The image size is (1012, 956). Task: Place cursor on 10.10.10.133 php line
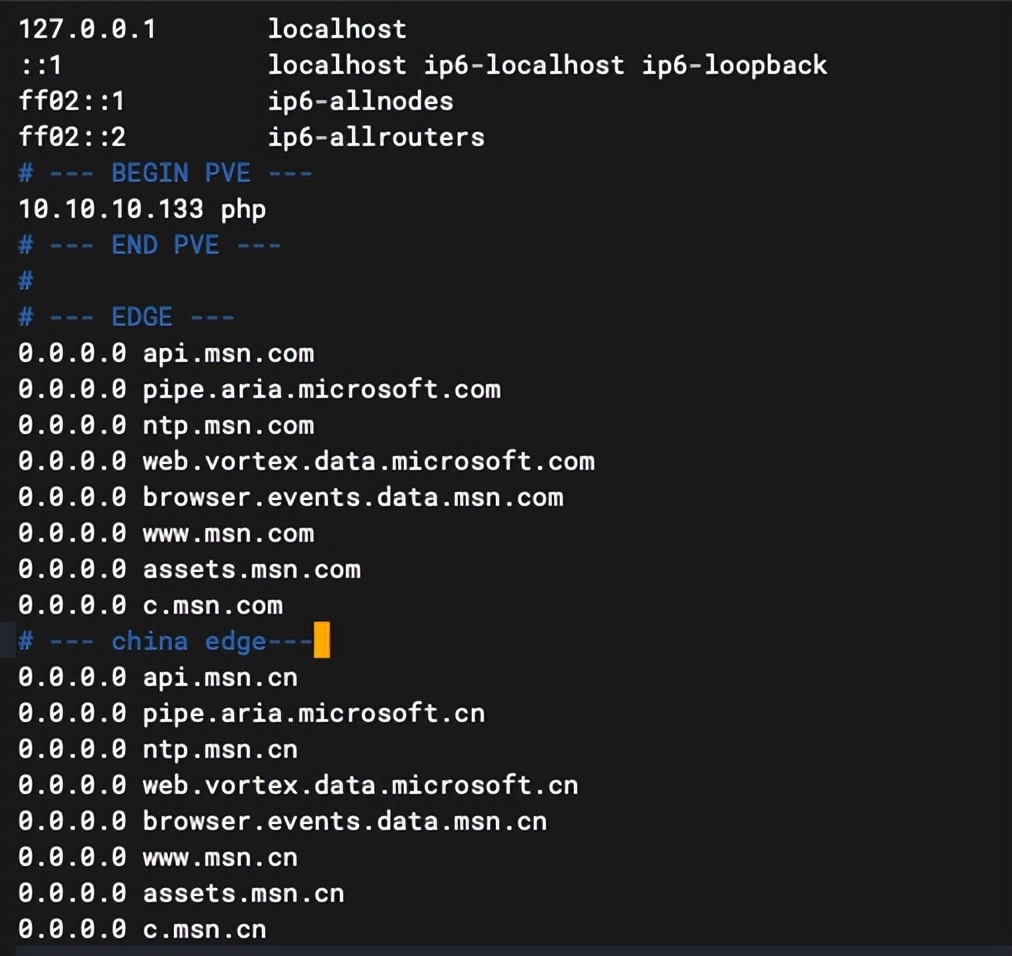[142, 209]
